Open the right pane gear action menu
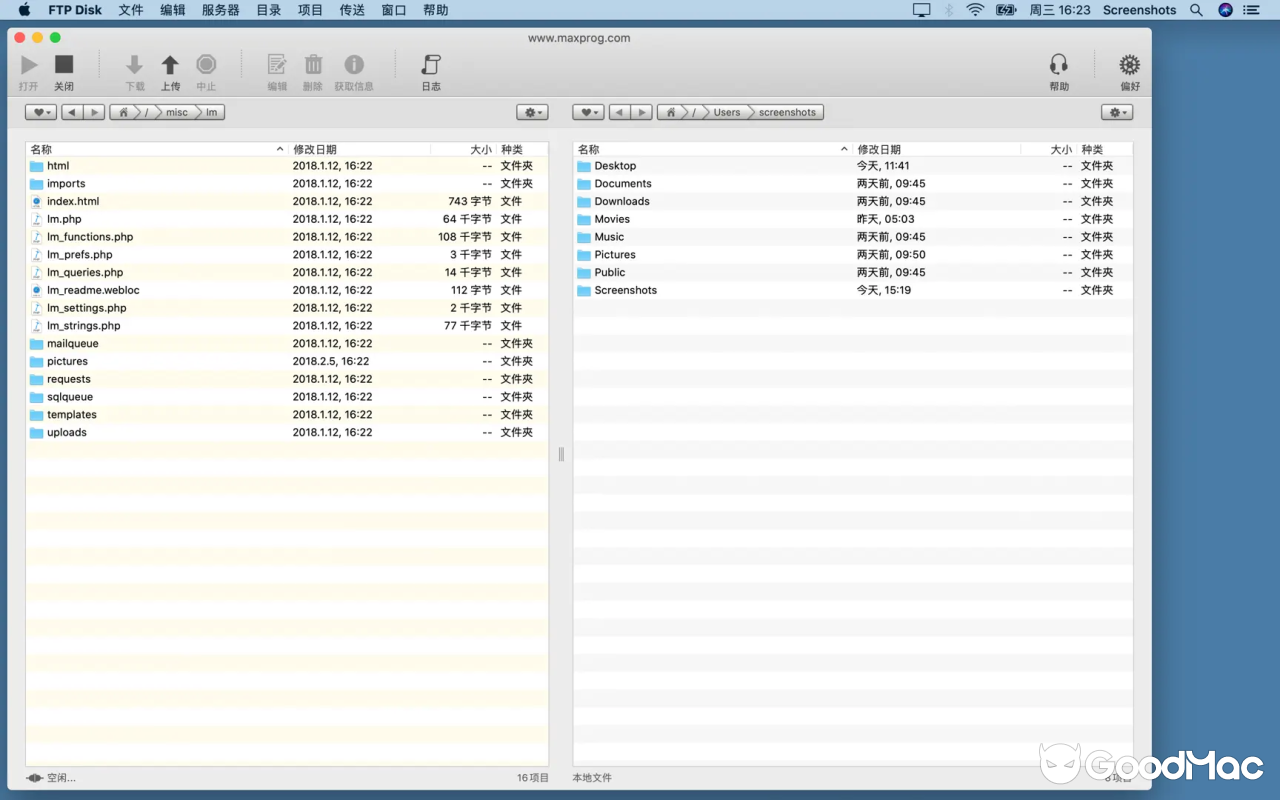Screen dimensions: 1280x800 click(1116, 112)
